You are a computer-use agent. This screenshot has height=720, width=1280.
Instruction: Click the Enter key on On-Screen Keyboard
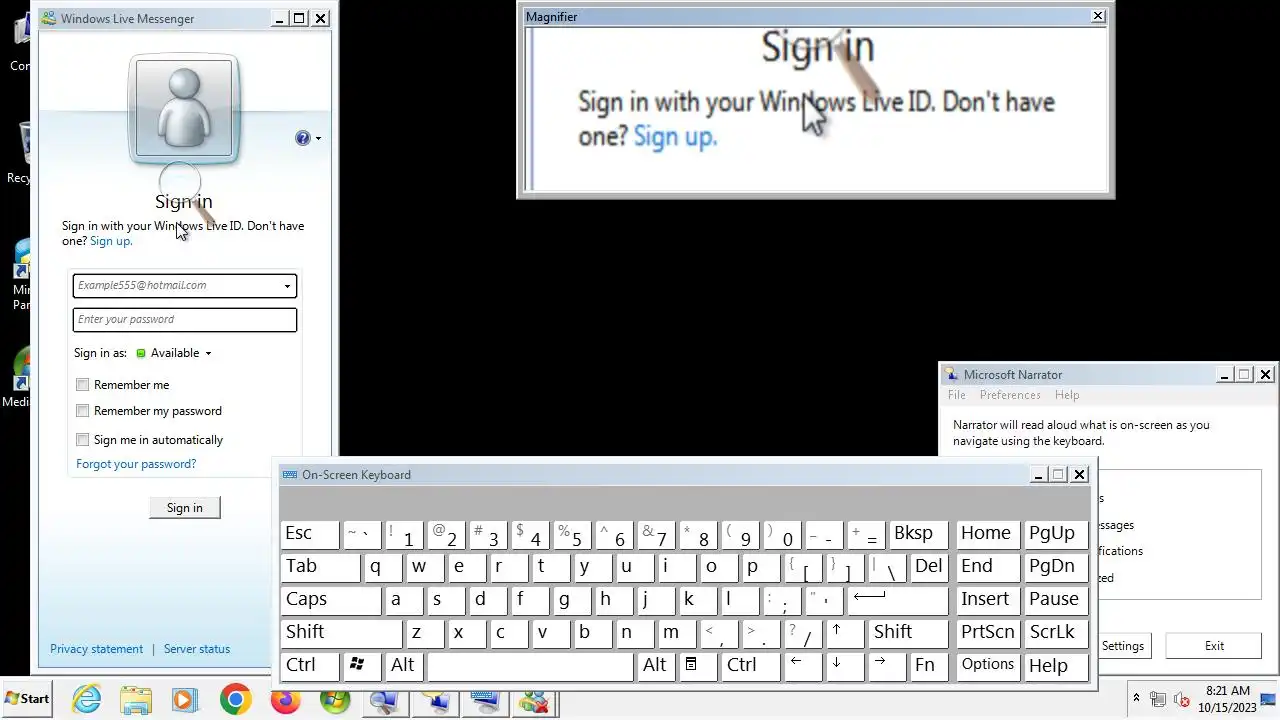coord(897,599)
